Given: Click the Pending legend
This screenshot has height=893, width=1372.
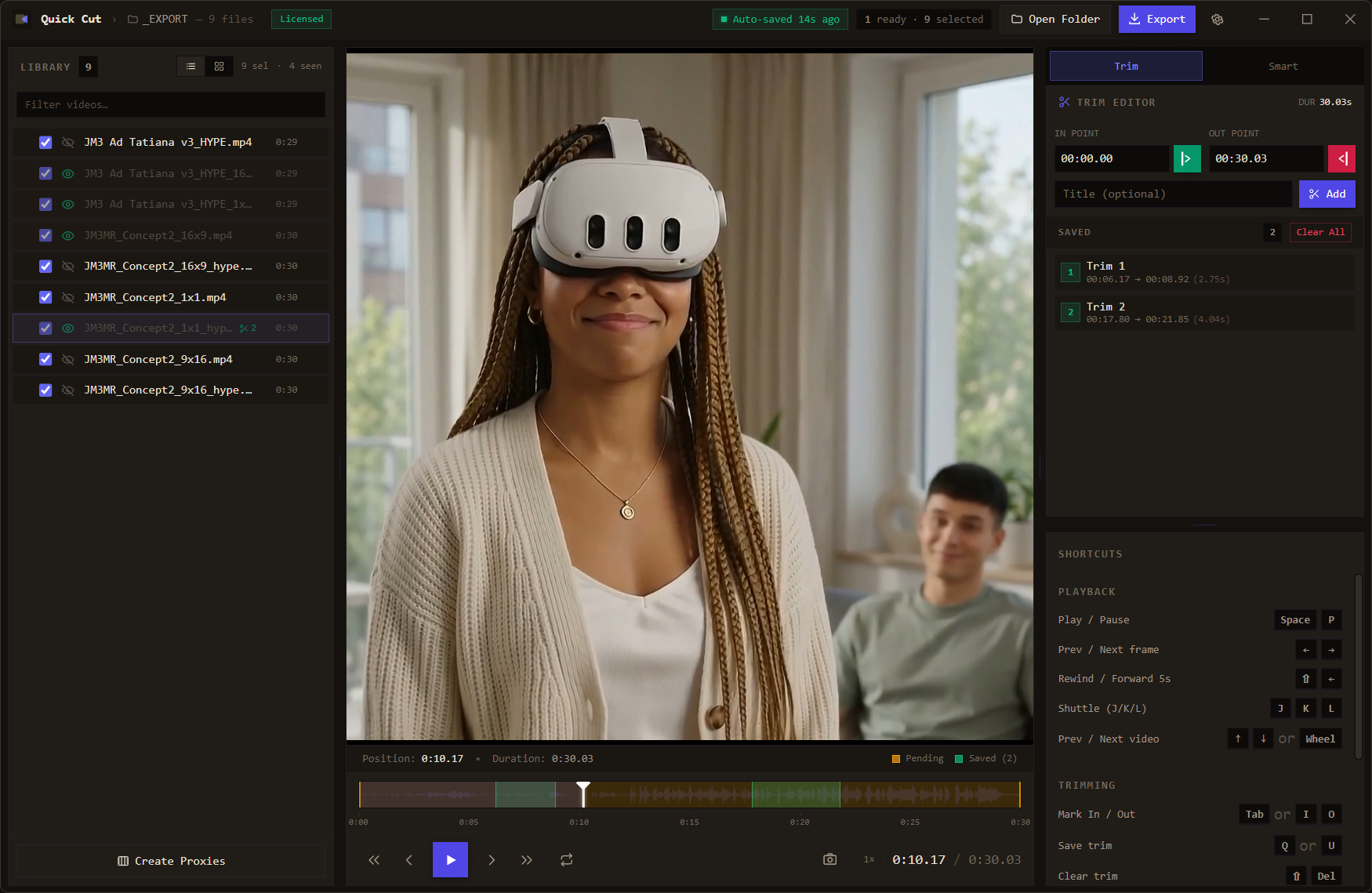Looking at the screenshot, I should pyautogui.click(x=918, y=758).
